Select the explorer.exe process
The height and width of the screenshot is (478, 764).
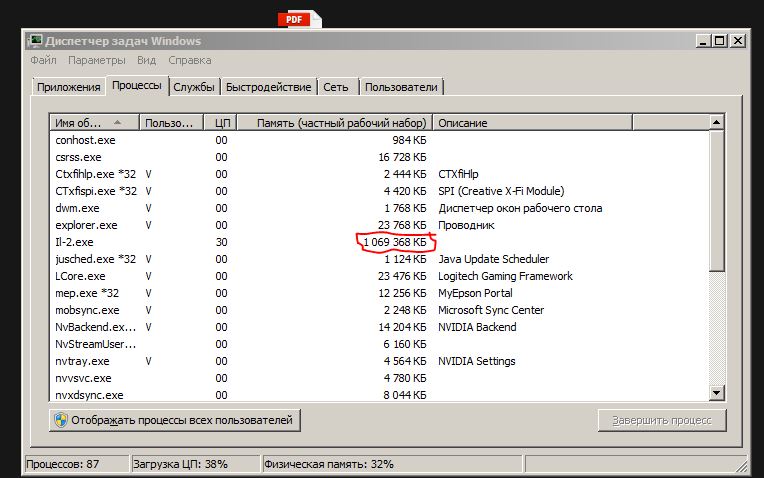click(x=380, y=225)
